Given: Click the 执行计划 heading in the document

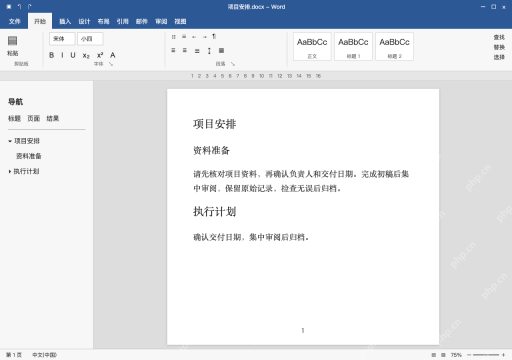Looking at the screenshot, I should pos(215,211).
